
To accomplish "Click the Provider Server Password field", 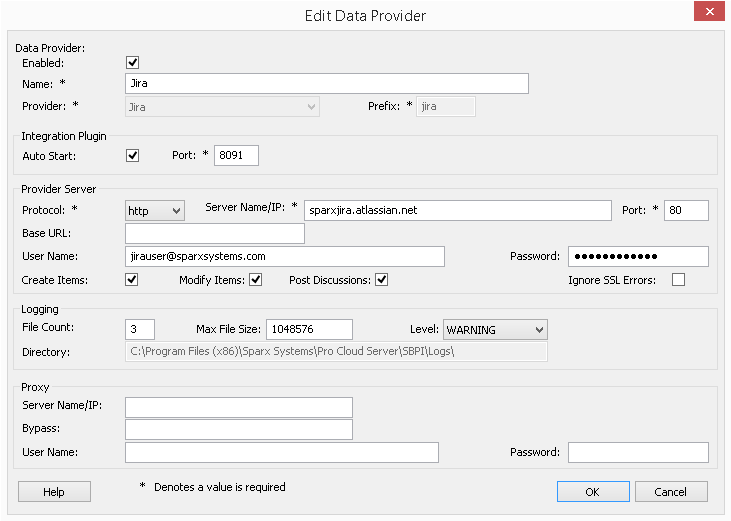I will click(638, 257).
